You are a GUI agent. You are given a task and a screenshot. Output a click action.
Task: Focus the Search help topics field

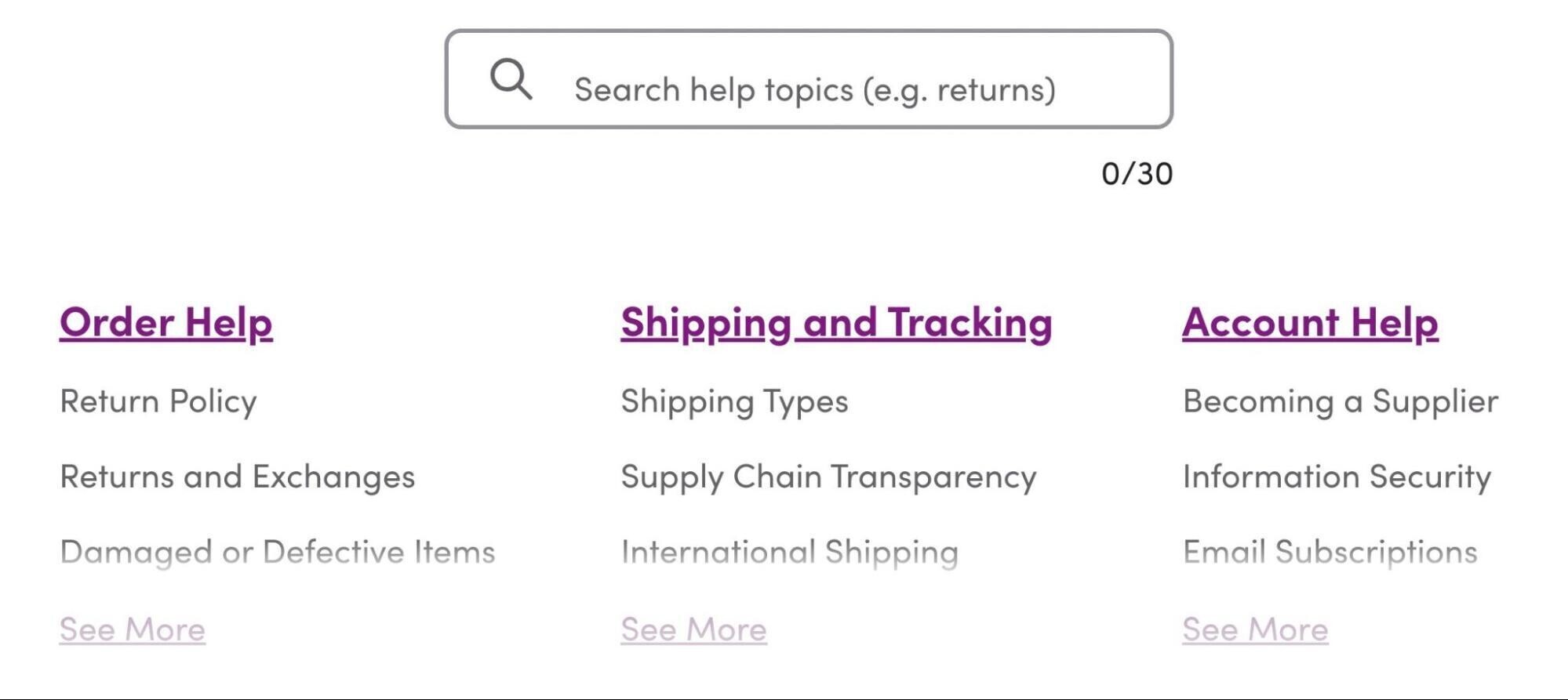click(x=809, y=79)
